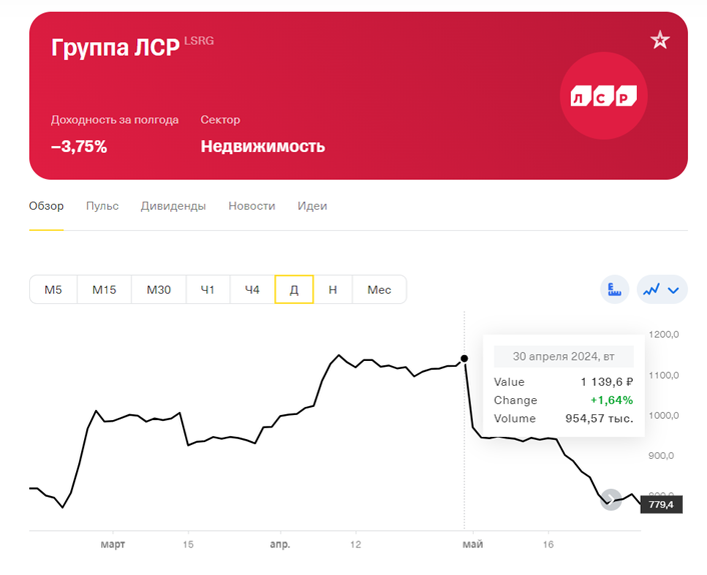Switch to the Дивиденды tab
This screenshot has width=707, height=575.
tap(173, 206)
